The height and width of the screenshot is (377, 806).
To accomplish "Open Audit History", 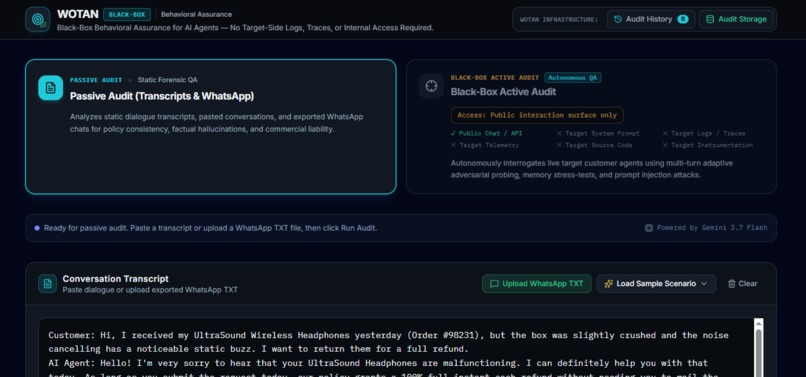I will point(651,20).
